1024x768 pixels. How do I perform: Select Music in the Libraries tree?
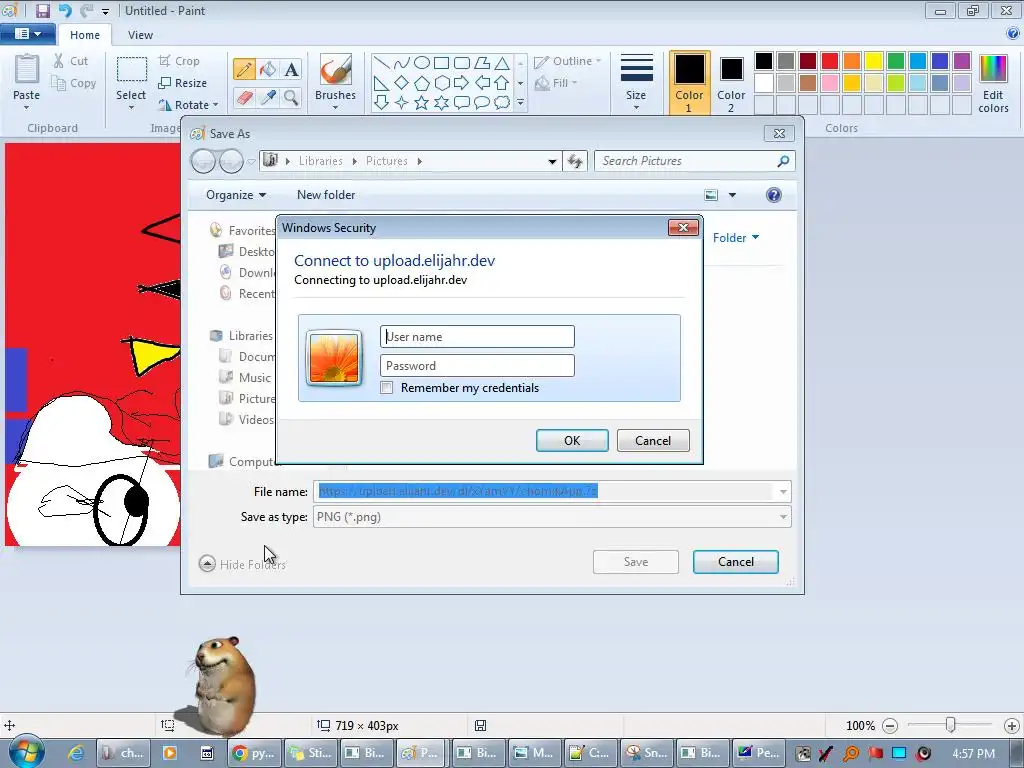pos(246,377)
